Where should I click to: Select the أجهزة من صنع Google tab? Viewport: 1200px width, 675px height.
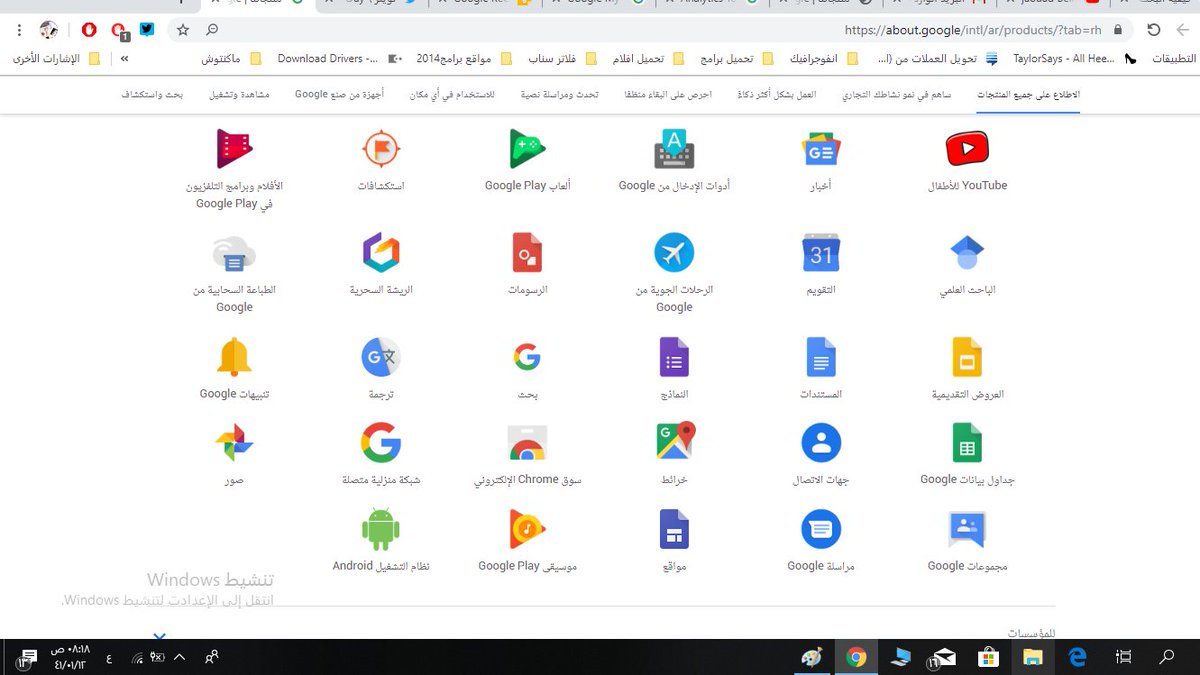click(x=339, y=95)
